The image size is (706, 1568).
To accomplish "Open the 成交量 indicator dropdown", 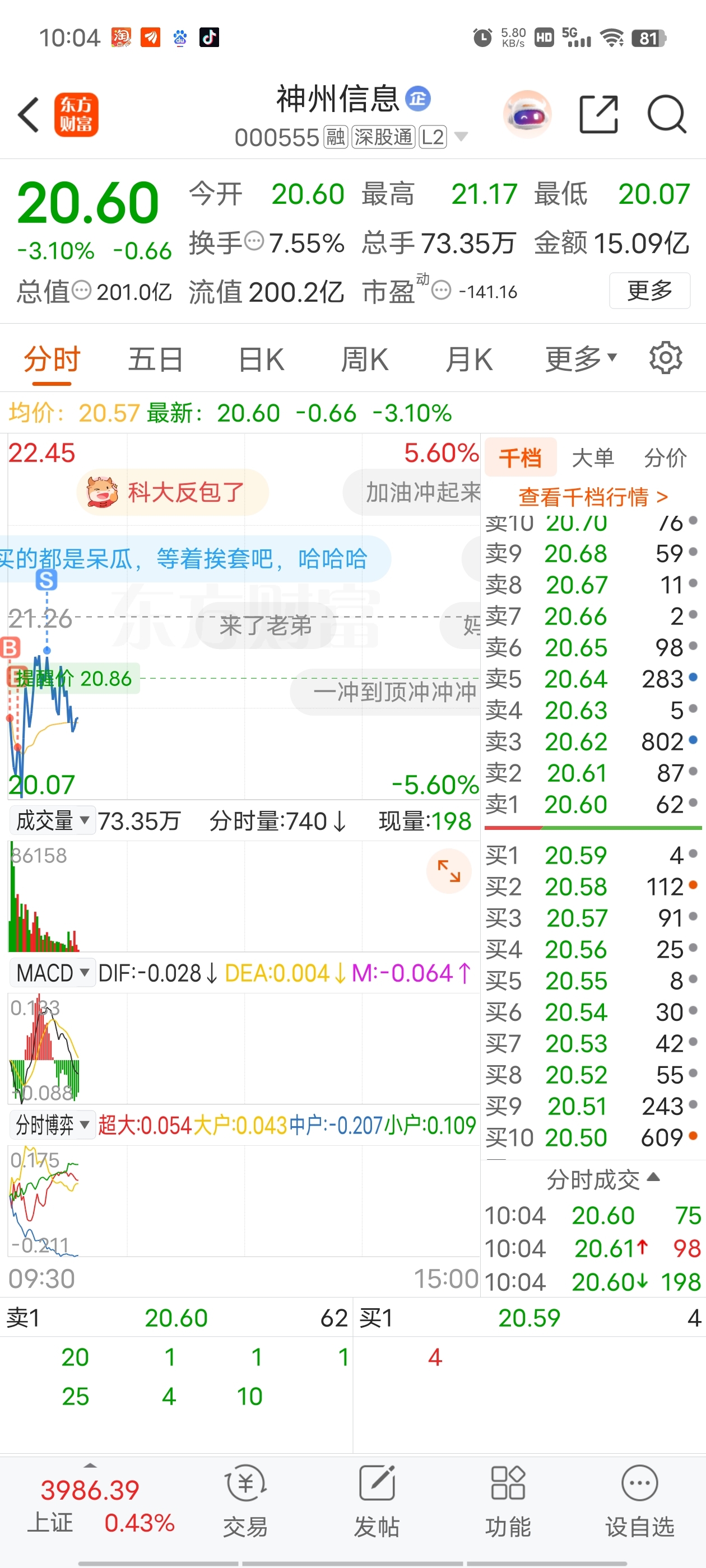I will pos(53,820).
